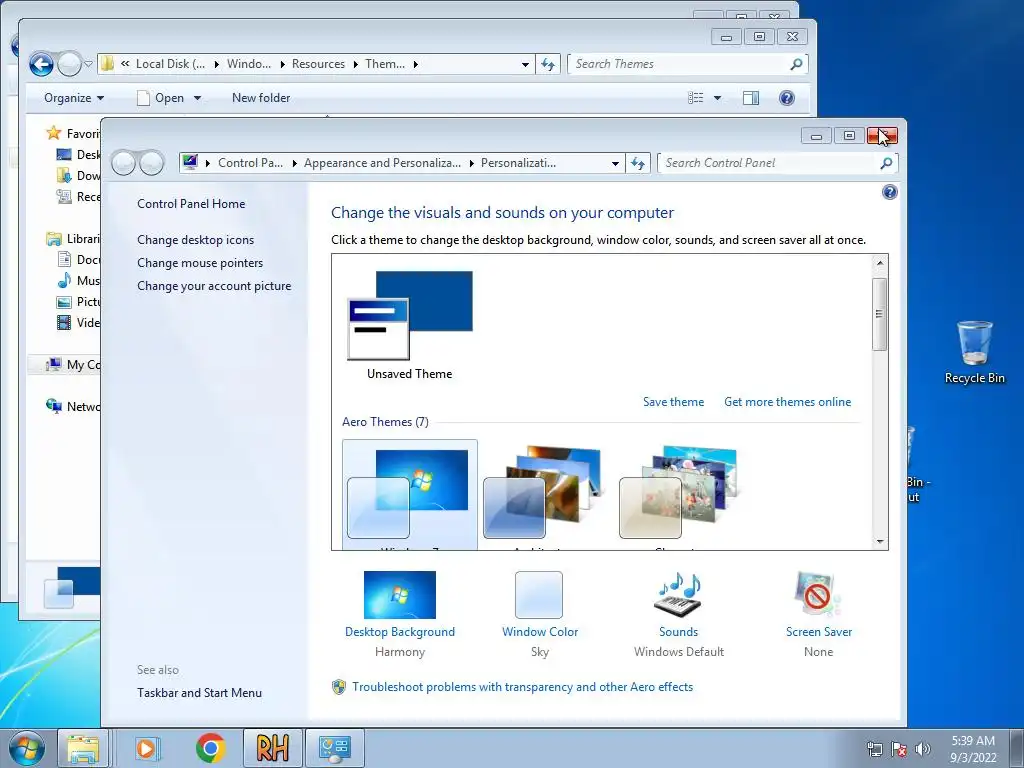
Task: Click the Search Control Panel field
Action: pos(767,163)
